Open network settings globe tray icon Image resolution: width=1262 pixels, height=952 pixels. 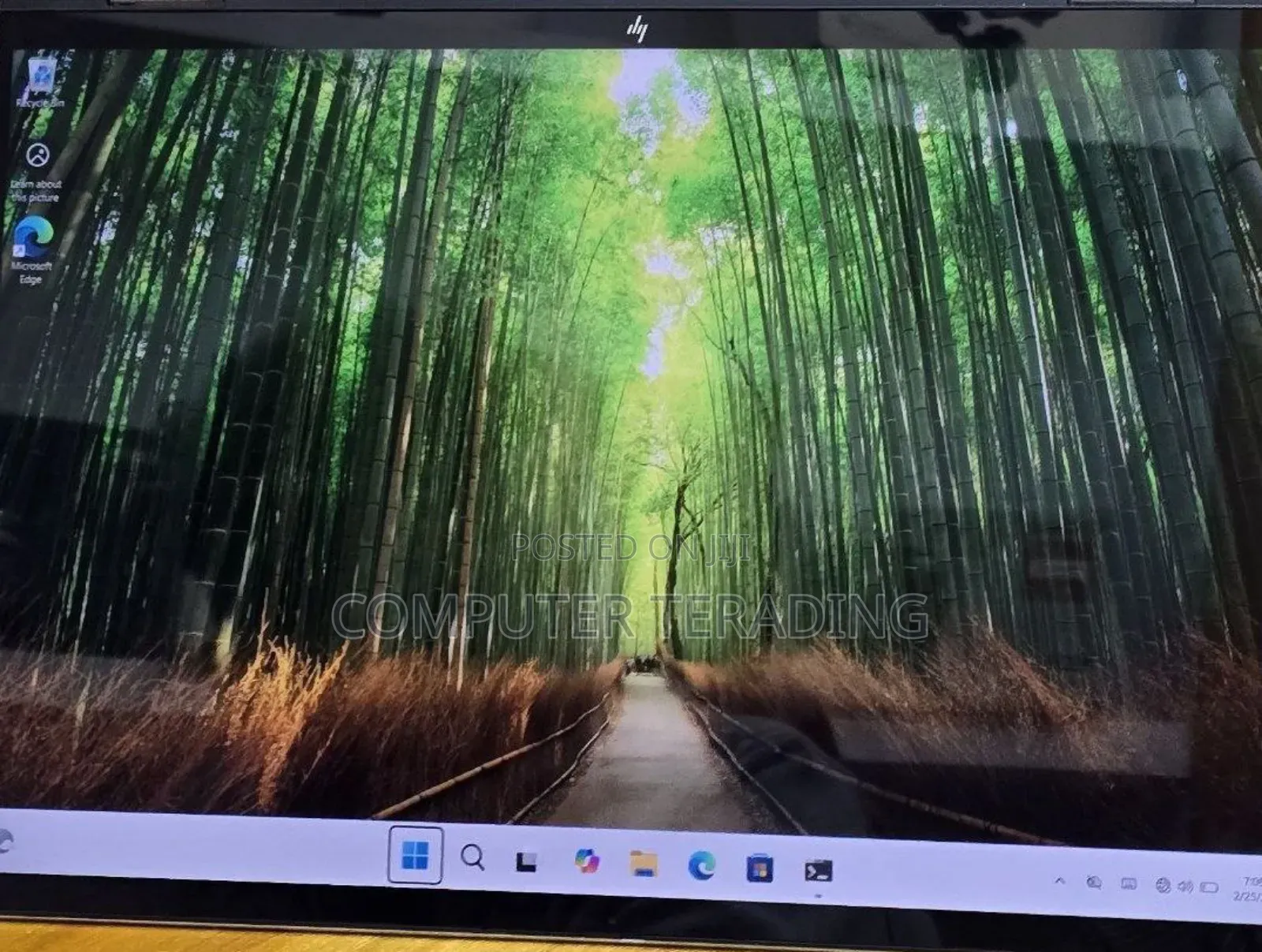click(x=1163, y=886)
